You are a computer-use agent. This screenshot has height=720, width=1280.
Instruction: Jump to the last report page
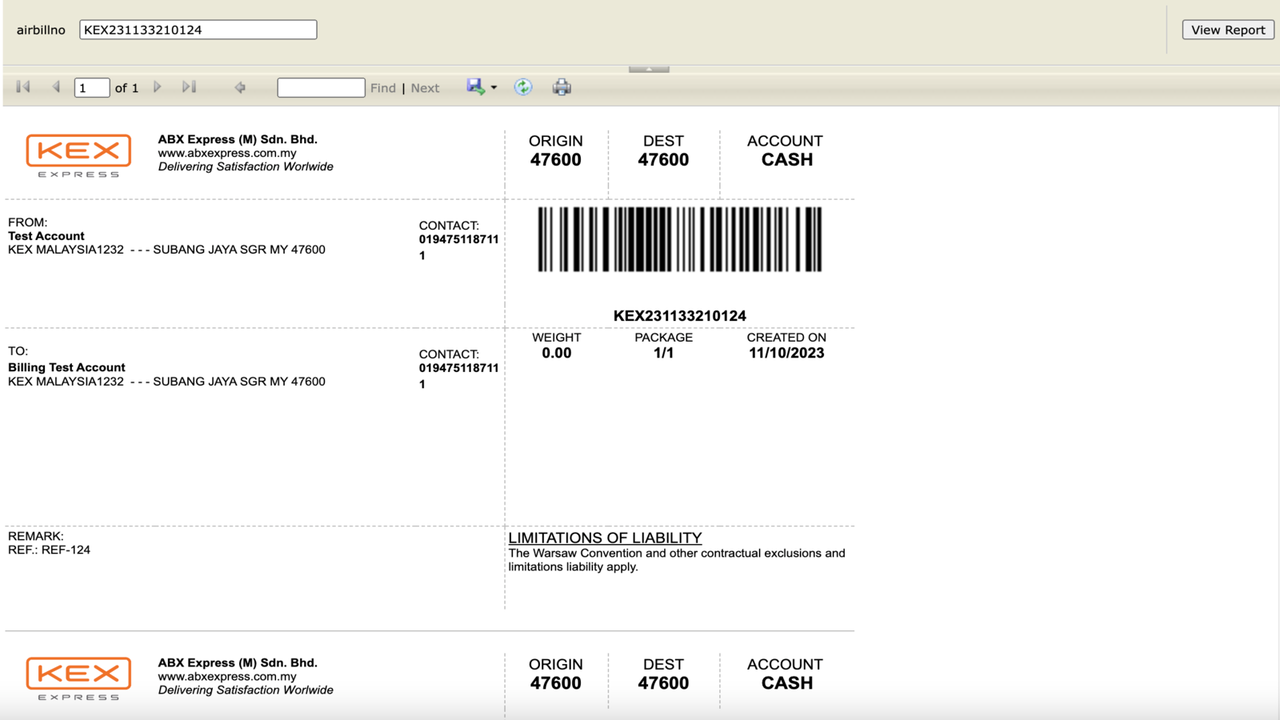189,88
